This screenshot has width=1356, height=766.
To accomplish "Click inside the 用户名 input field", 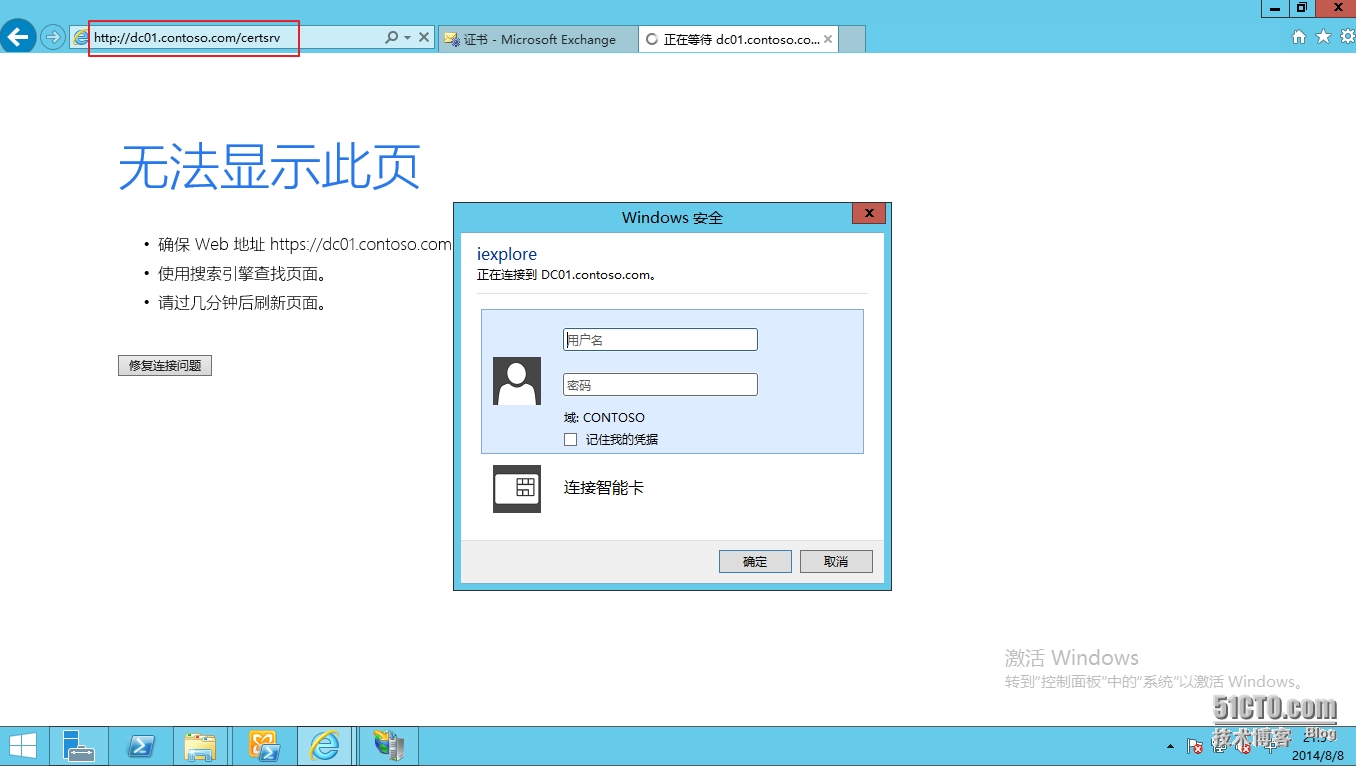I will (659, 339).
